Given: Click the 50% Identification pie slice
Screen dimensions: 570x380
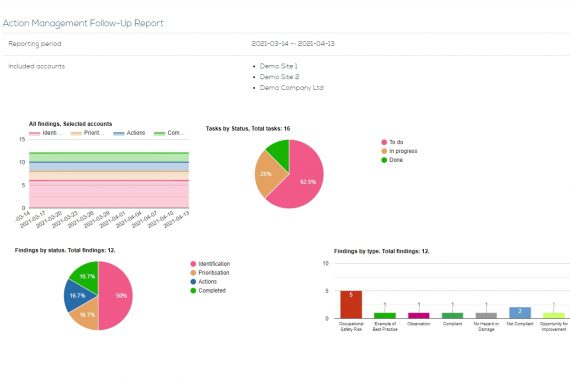Looking at the screenshot, I should [x=116, y=296].
